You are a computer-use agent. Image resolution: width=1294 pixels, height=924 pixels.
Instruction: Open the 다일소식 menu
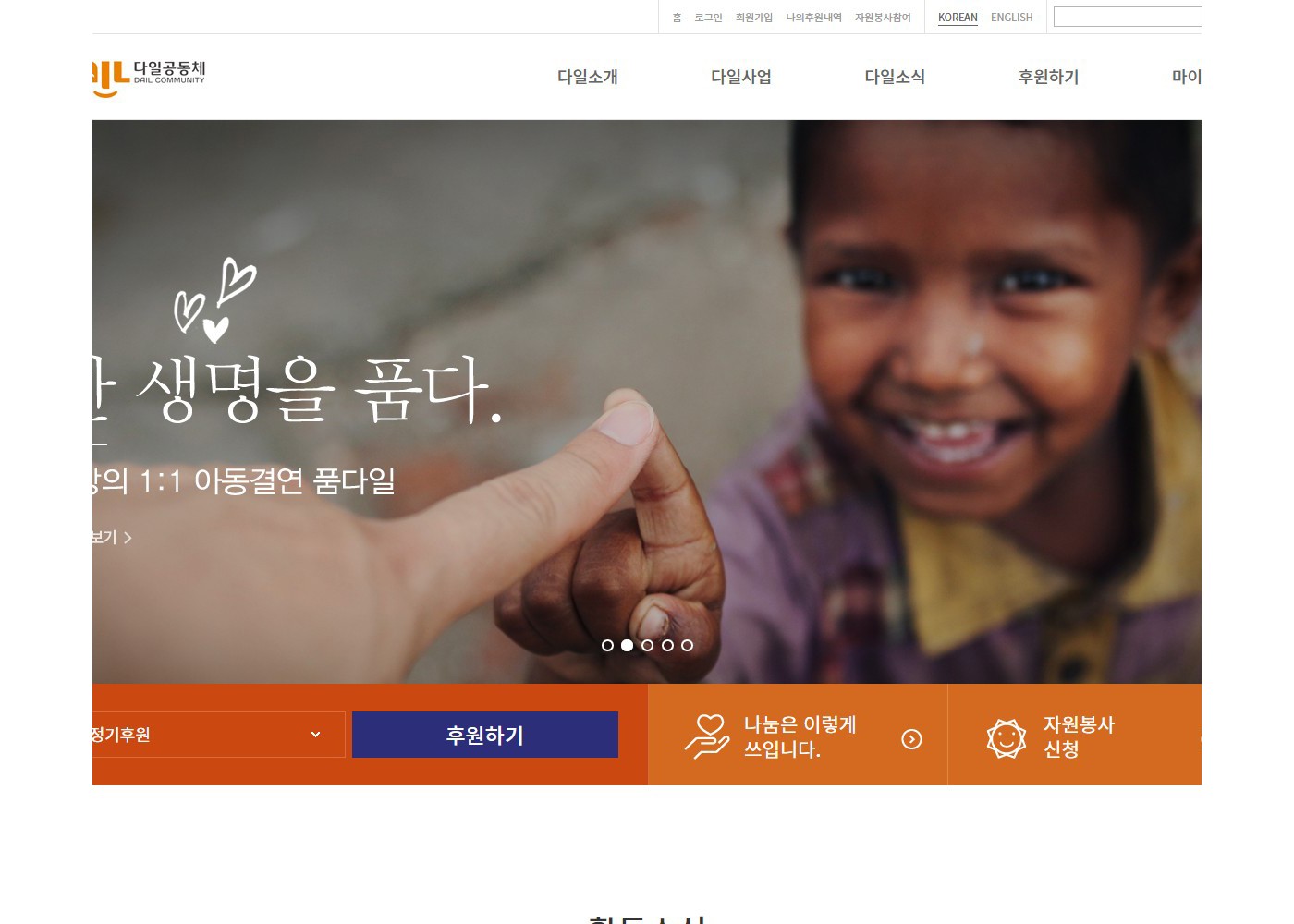pyautogui.click(x=895, y=77)
